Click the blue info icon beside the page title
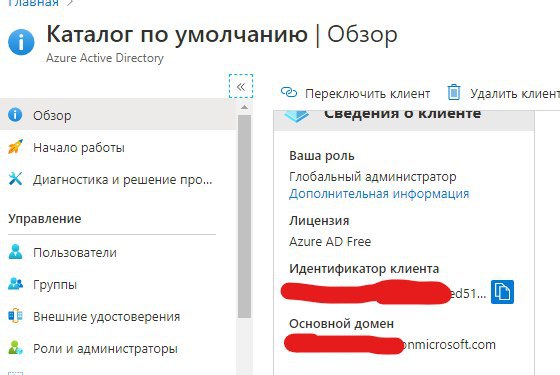Viewport: 560px width, 375px height. click(21, 42)
